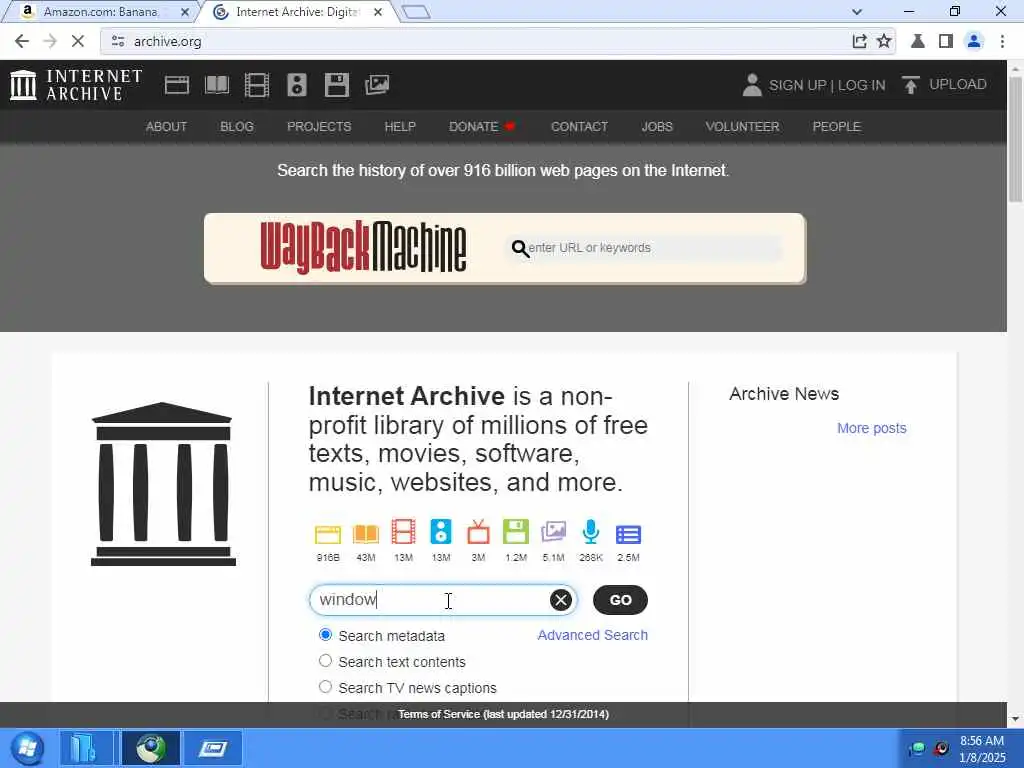1024x768 pixels.
Task: Clear the search box with X button
Action: 560,600
